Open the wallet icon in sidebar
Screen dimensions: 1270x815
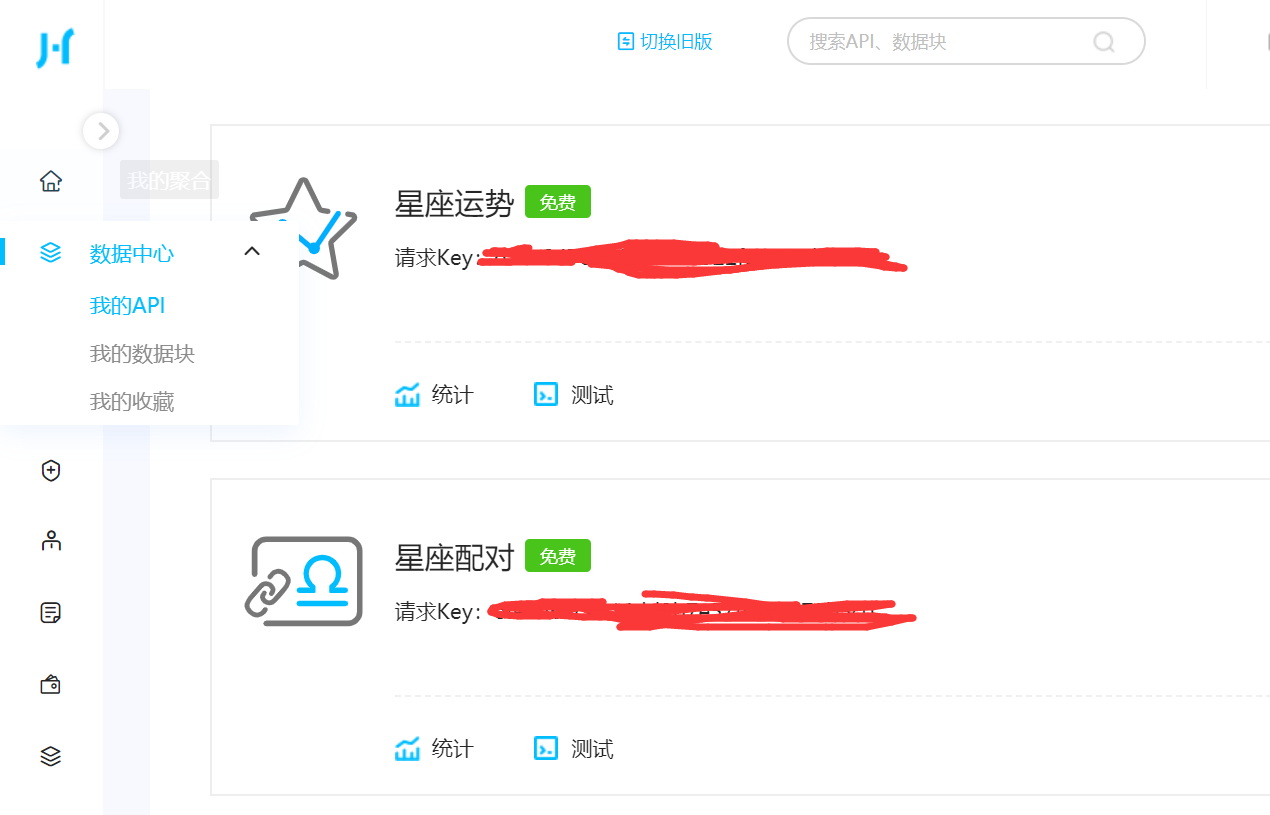coord(51,684)
